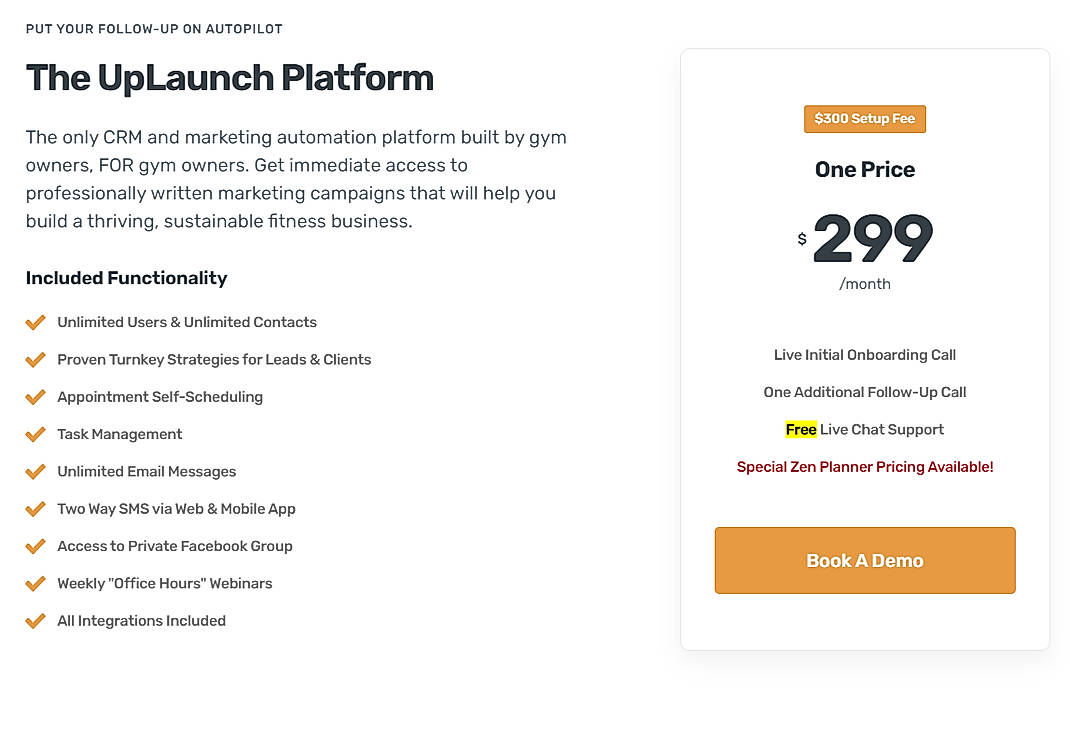Click the checkmark beside Unlimited Email Messages
This screenshot has height=730, width=1070.
(36, 471)
